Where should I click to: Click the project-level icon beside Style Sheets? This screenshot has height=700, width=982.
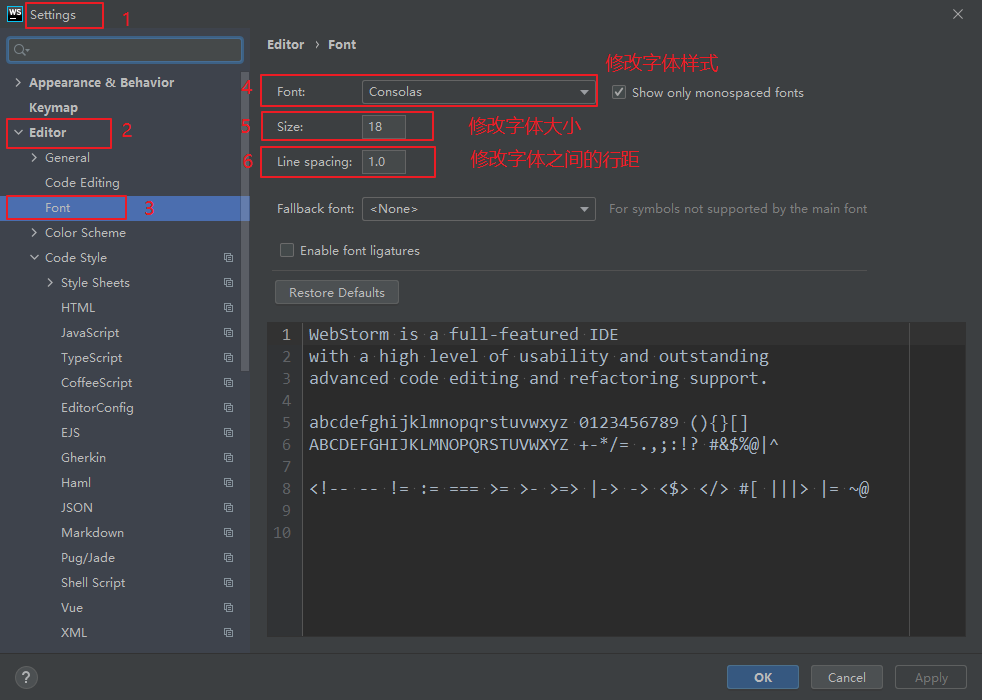coord(229,282)
